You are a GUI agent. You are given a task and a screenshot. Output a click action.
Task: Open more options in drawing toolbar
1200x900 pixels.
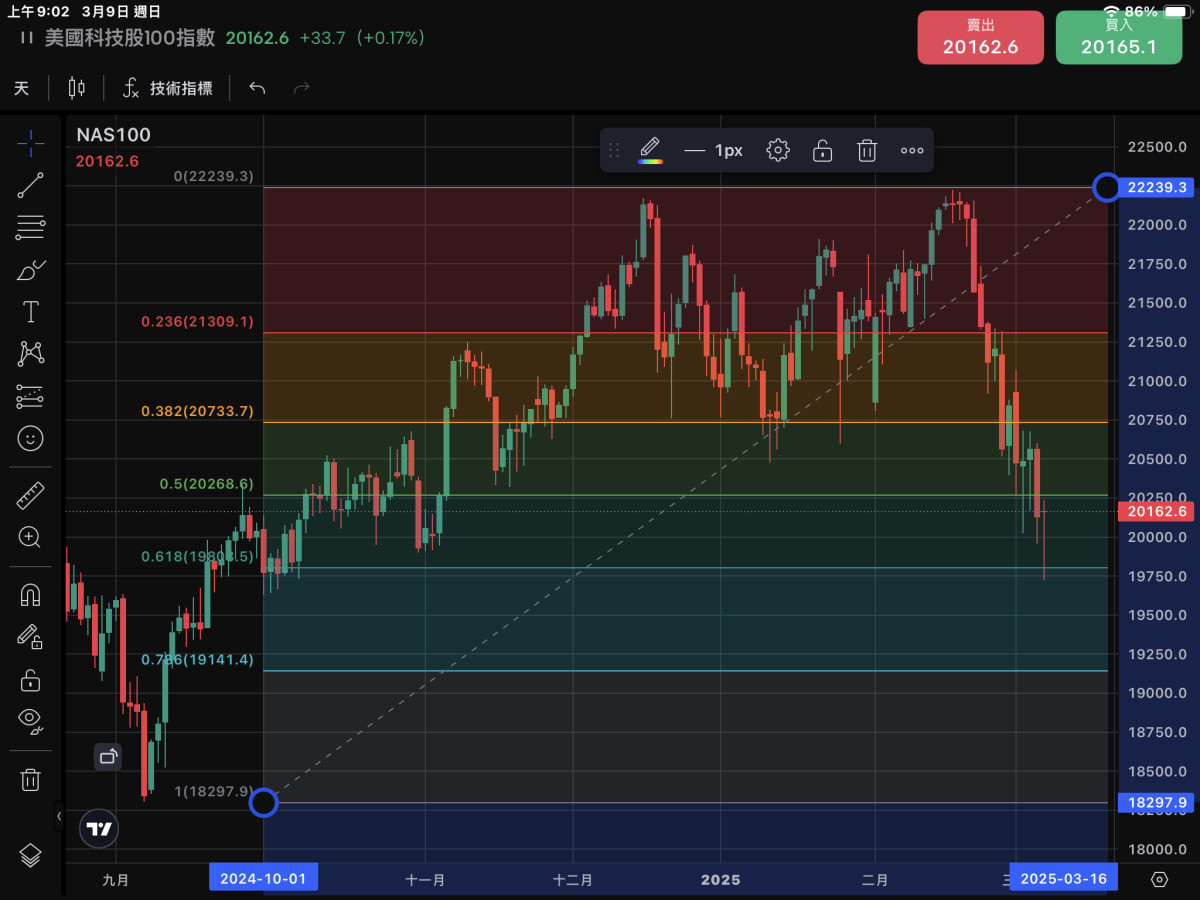coord(912,150)
